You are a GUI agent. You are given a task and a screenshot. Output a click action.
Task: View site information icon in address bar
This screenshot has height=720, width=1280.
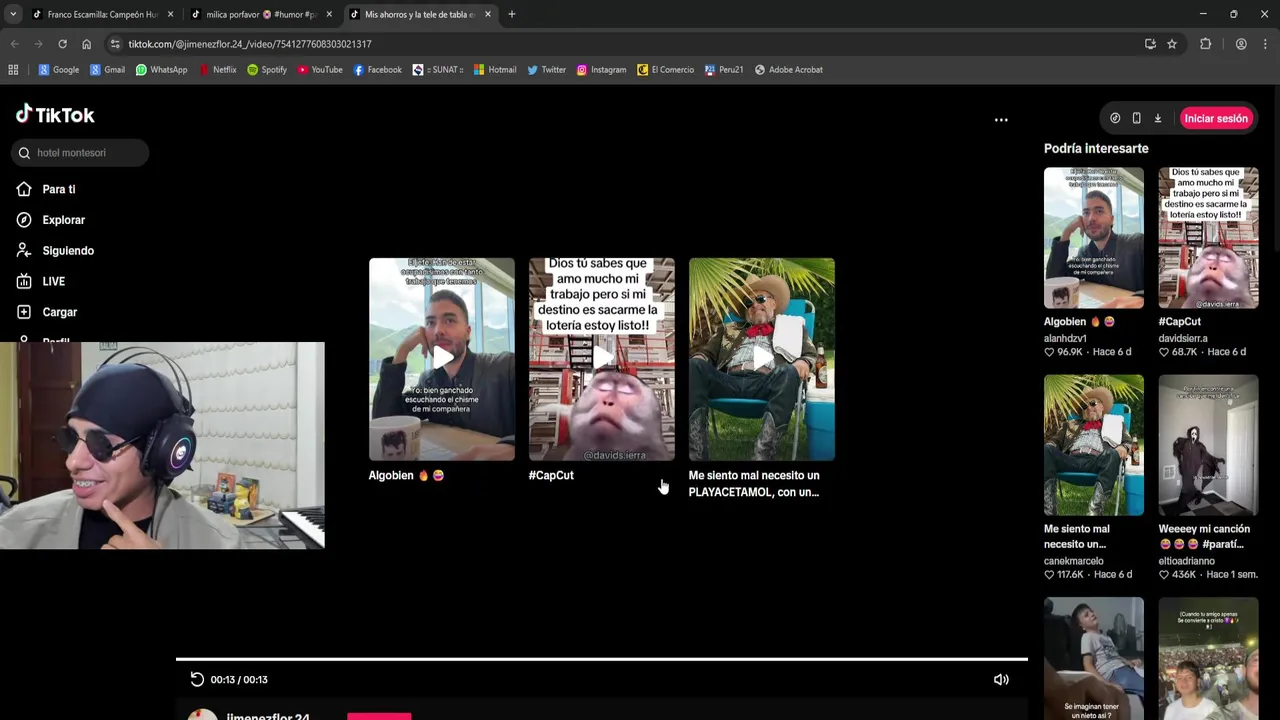[116, 44]
